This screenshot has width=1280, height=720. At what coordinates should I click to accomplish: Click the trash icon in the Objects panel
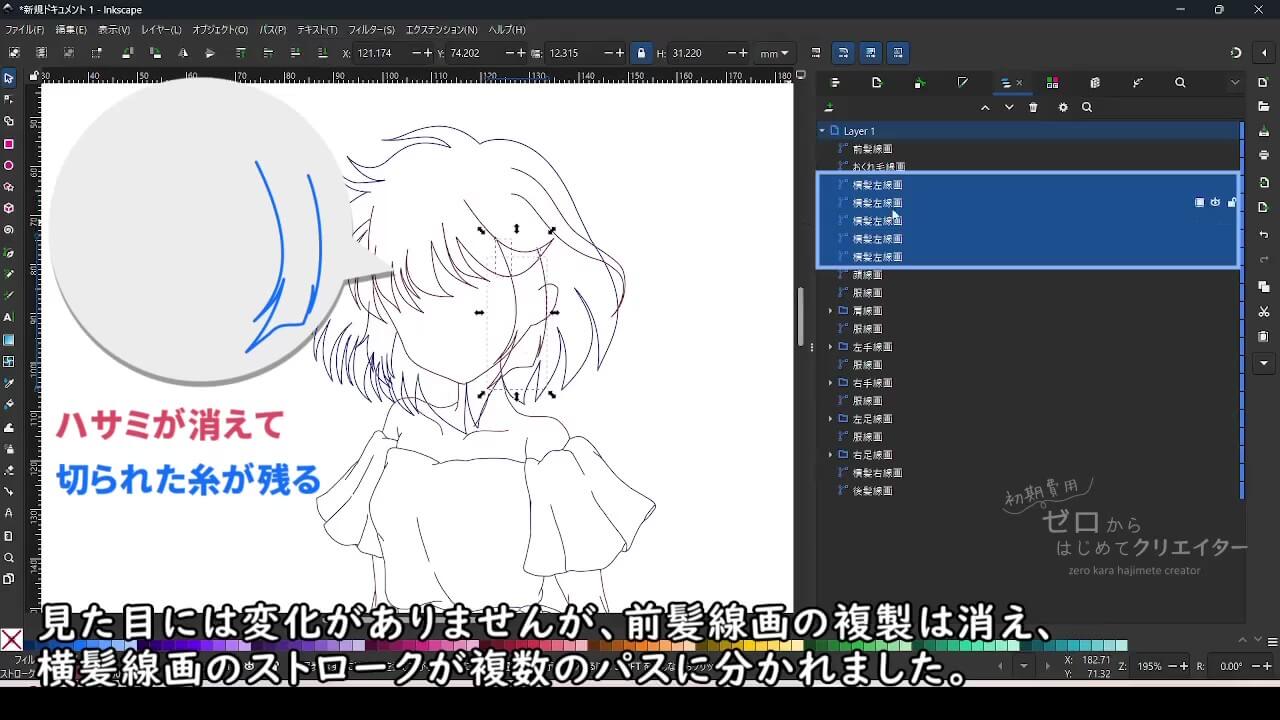[1033, 106]
